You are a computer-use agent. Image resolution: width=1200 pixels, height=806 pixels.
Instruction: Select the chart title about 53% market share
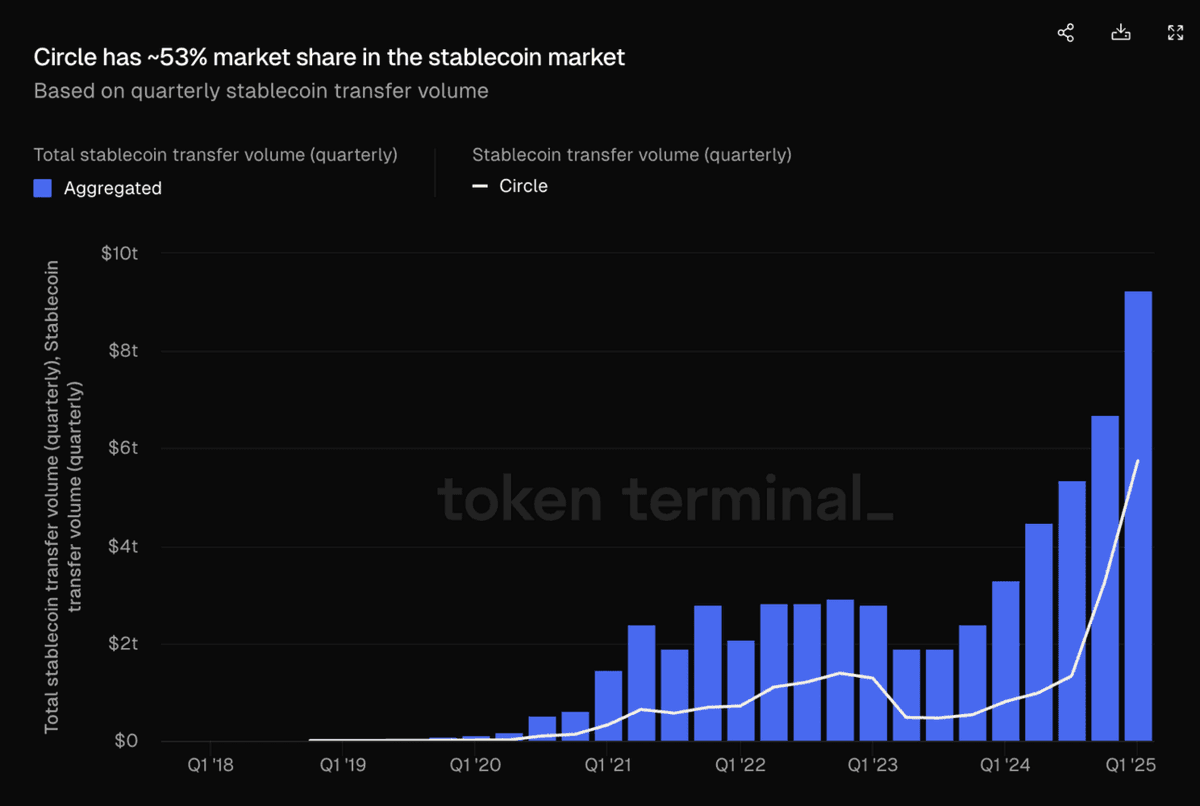pyautogui.click(x=329, y=57)
